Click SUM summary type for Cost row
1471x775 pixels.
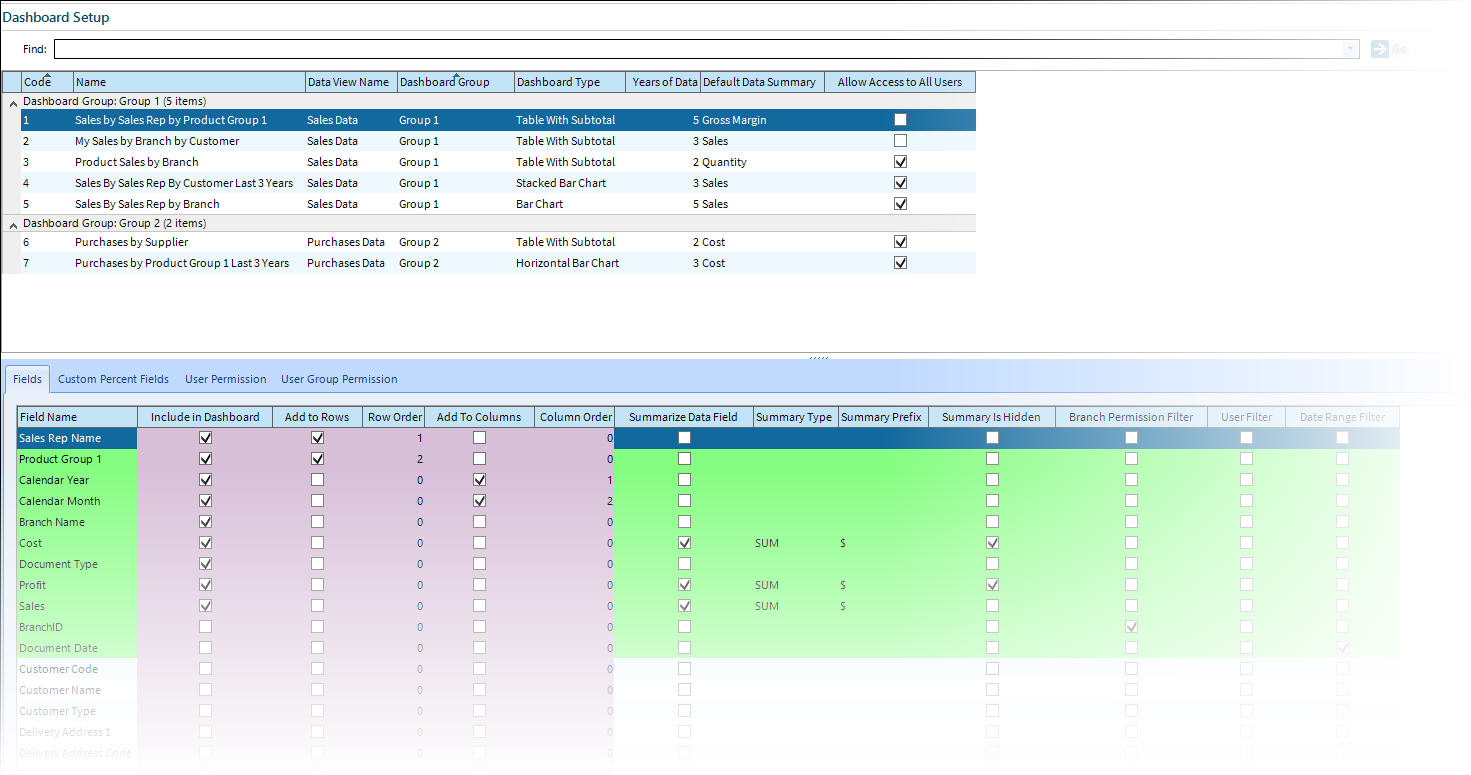[x=767, y=543]
